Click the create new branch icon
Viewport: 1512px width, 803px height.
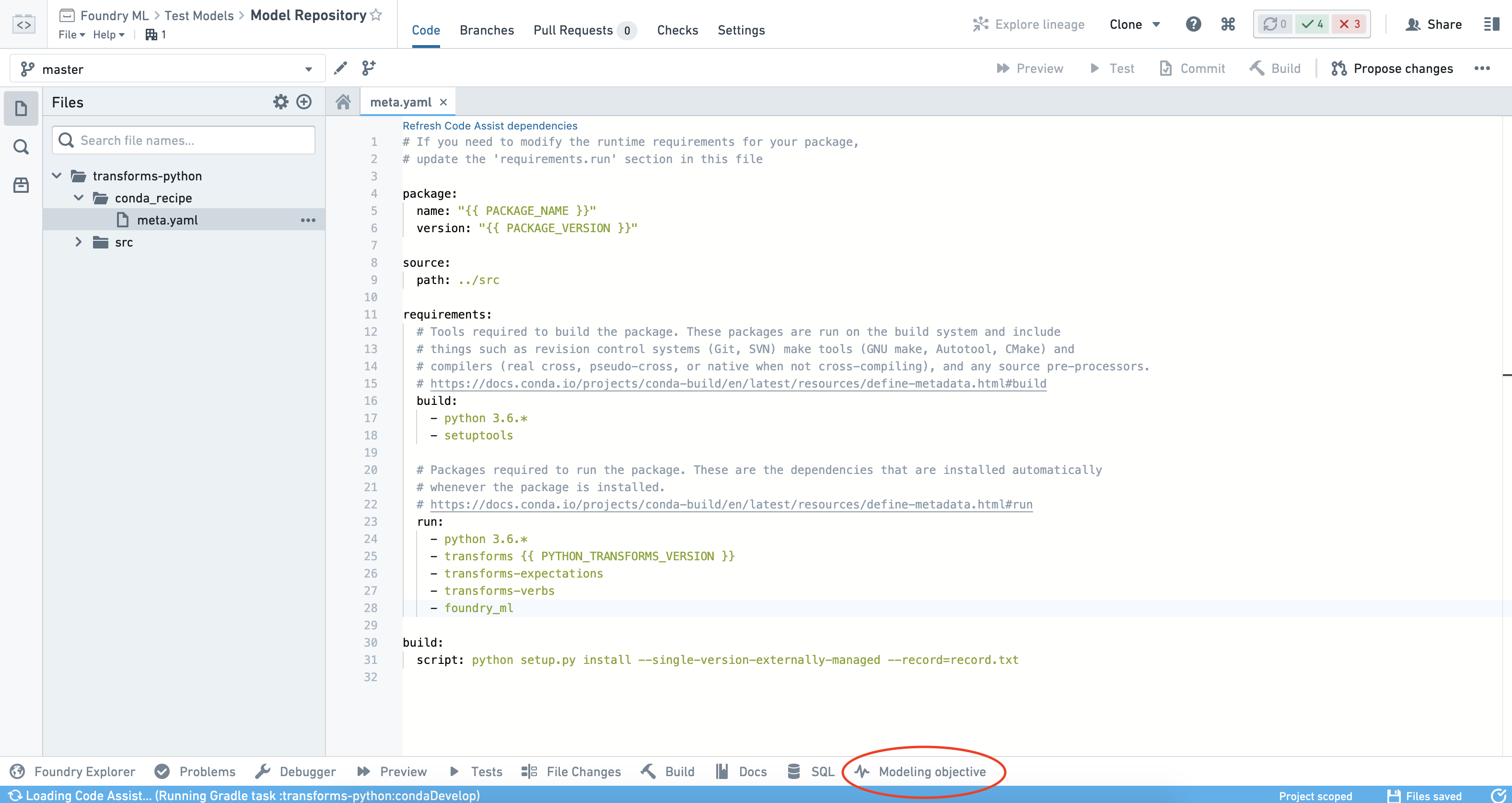point(369,69)
